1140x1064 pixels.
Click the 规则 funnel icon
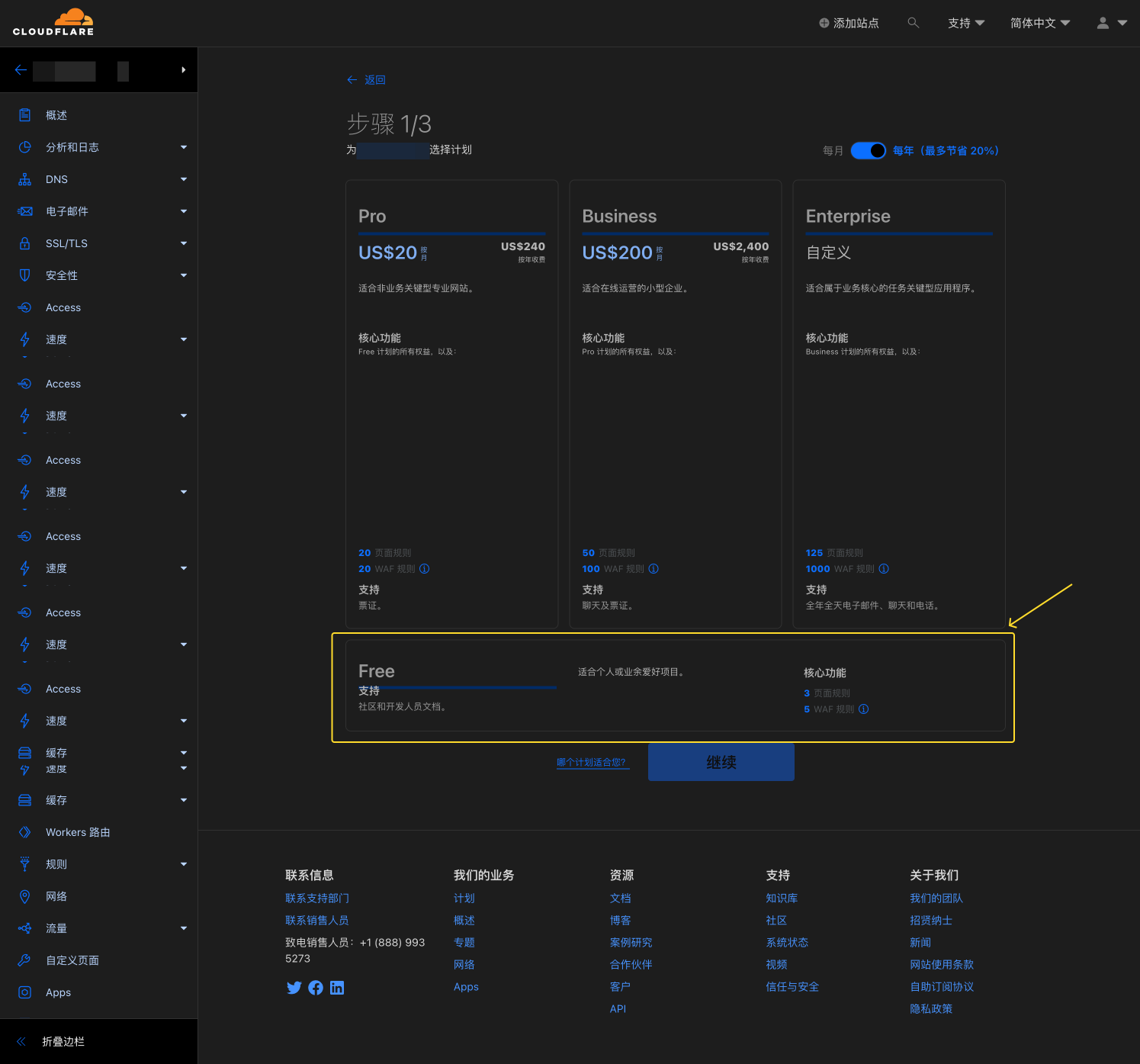coord(24,864)
